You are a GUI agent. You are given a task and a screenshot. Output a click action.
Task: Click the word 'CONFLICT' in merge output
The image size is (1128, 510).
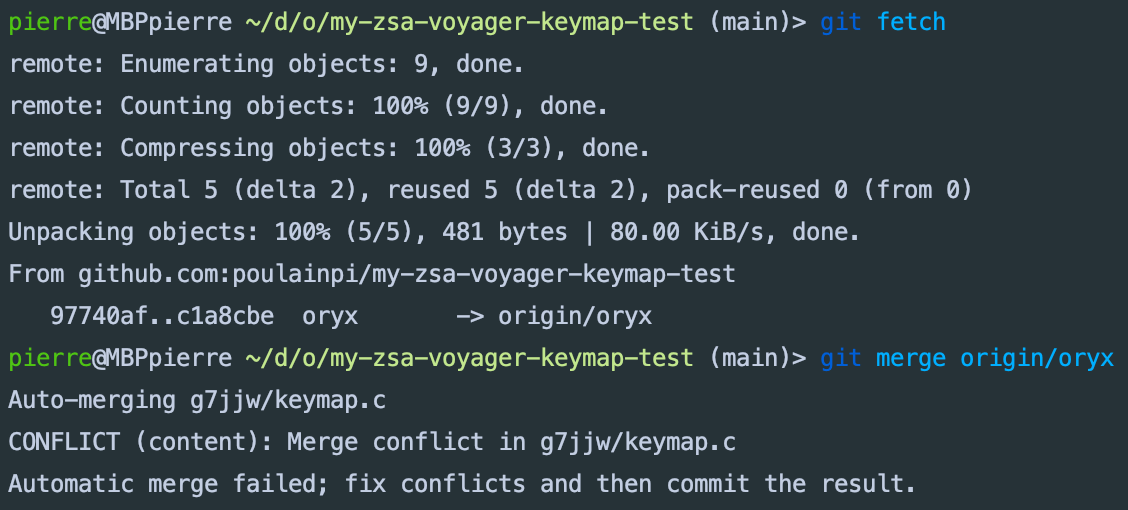[x=64, y=442]
